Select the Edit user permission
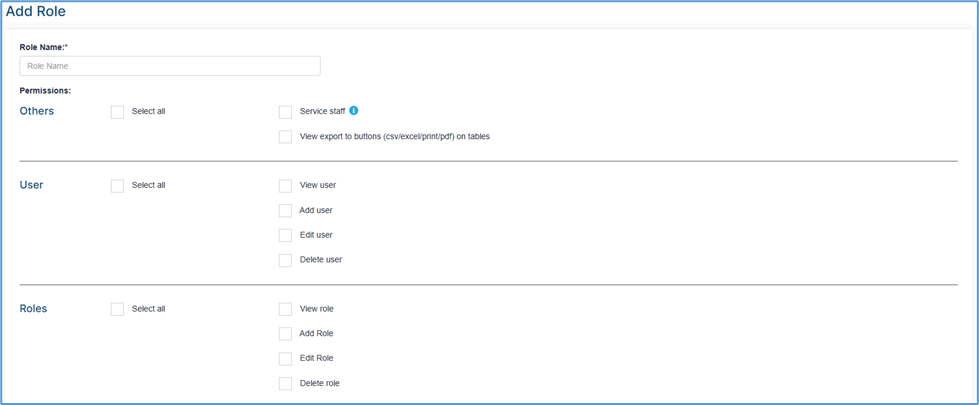The height and width of the screenshot is (405, 979). pos(285,235)
